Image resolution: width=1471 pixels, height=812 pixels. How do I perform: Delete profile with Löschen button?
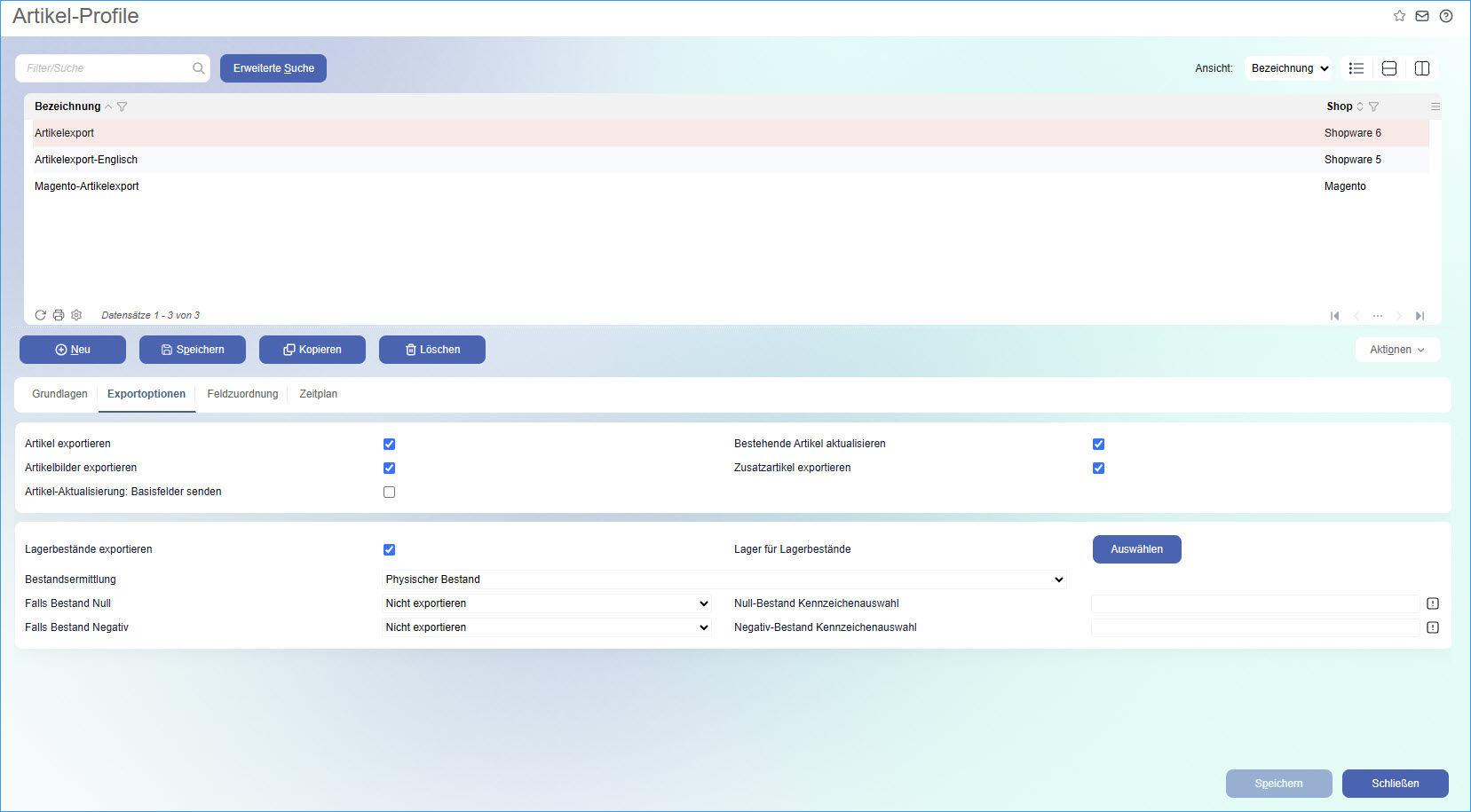tap(432, 350)
